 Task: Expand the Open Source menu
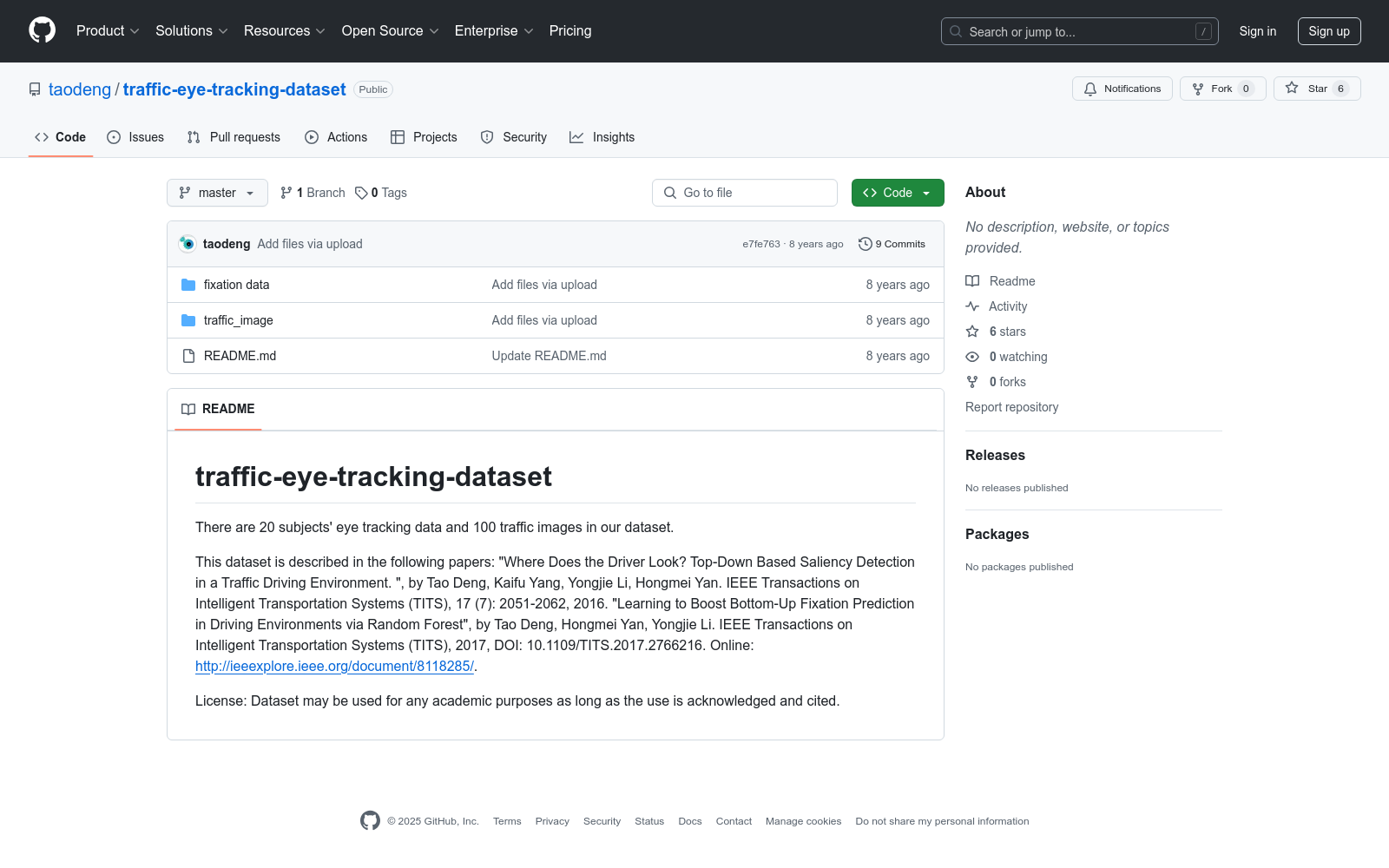click(x=391, y=31)
